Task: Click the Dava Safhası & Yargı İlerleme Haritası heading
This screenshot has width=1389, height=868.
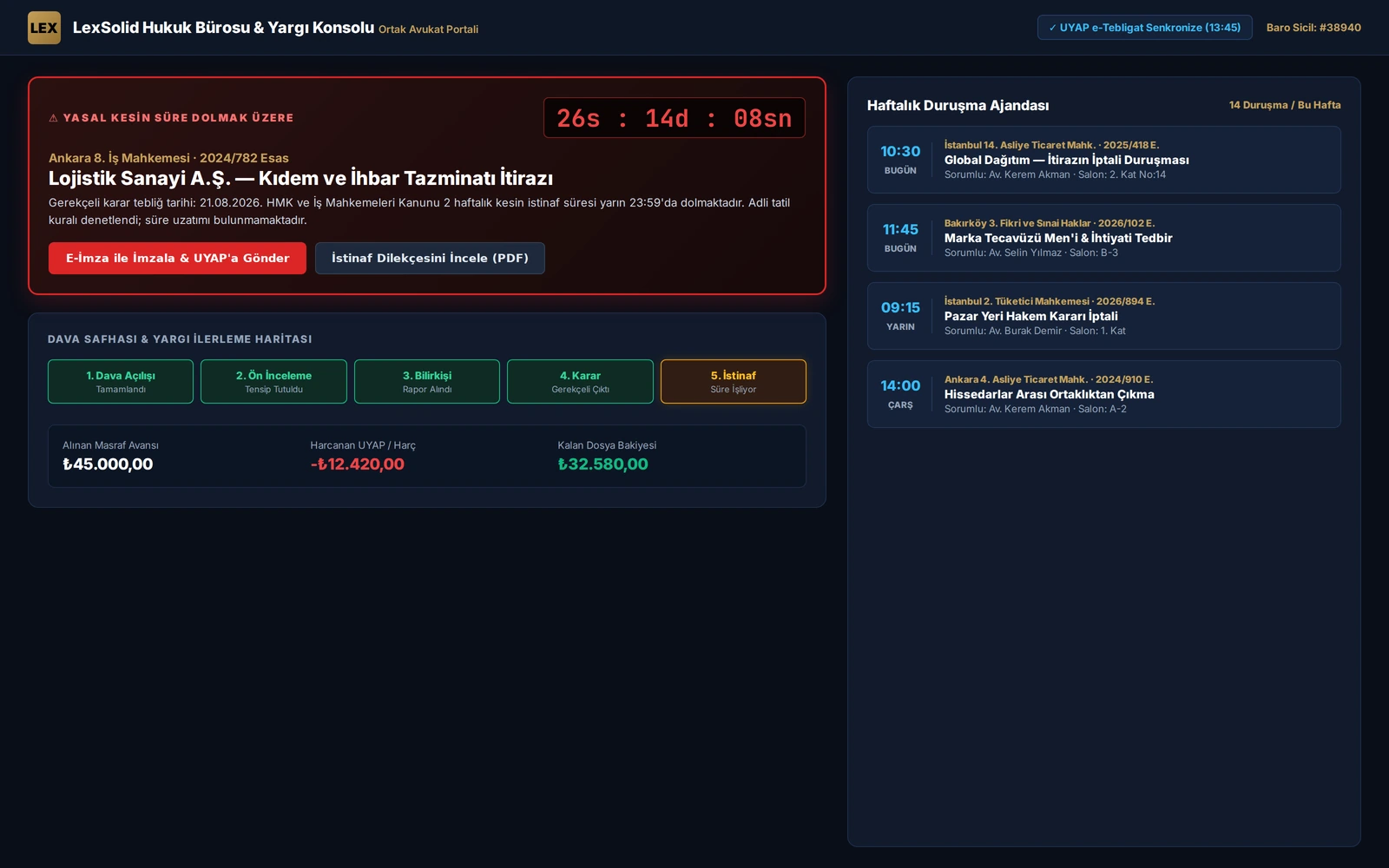Action: coord(180,339)
